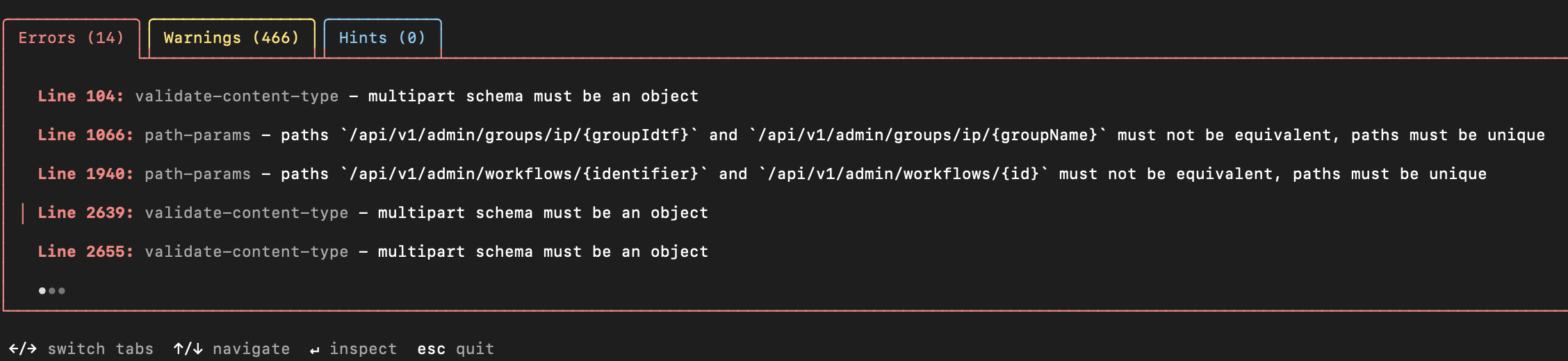Viewport: 1568px width, 361px height.
Task: Select the Line 1066 error label
Action: click(x=85, y=135)
